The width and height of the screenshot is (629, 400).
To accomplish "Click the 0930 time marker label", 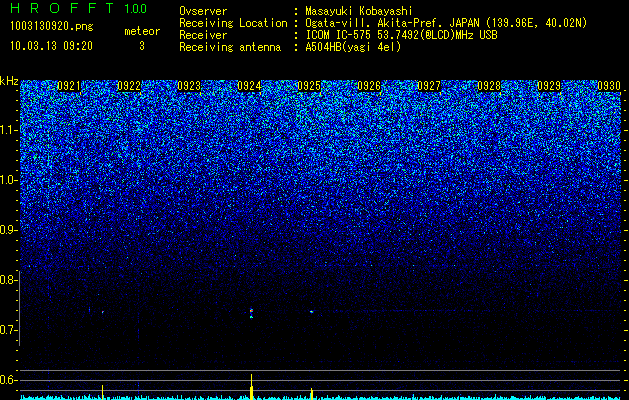I will click(x=609, y=86).
